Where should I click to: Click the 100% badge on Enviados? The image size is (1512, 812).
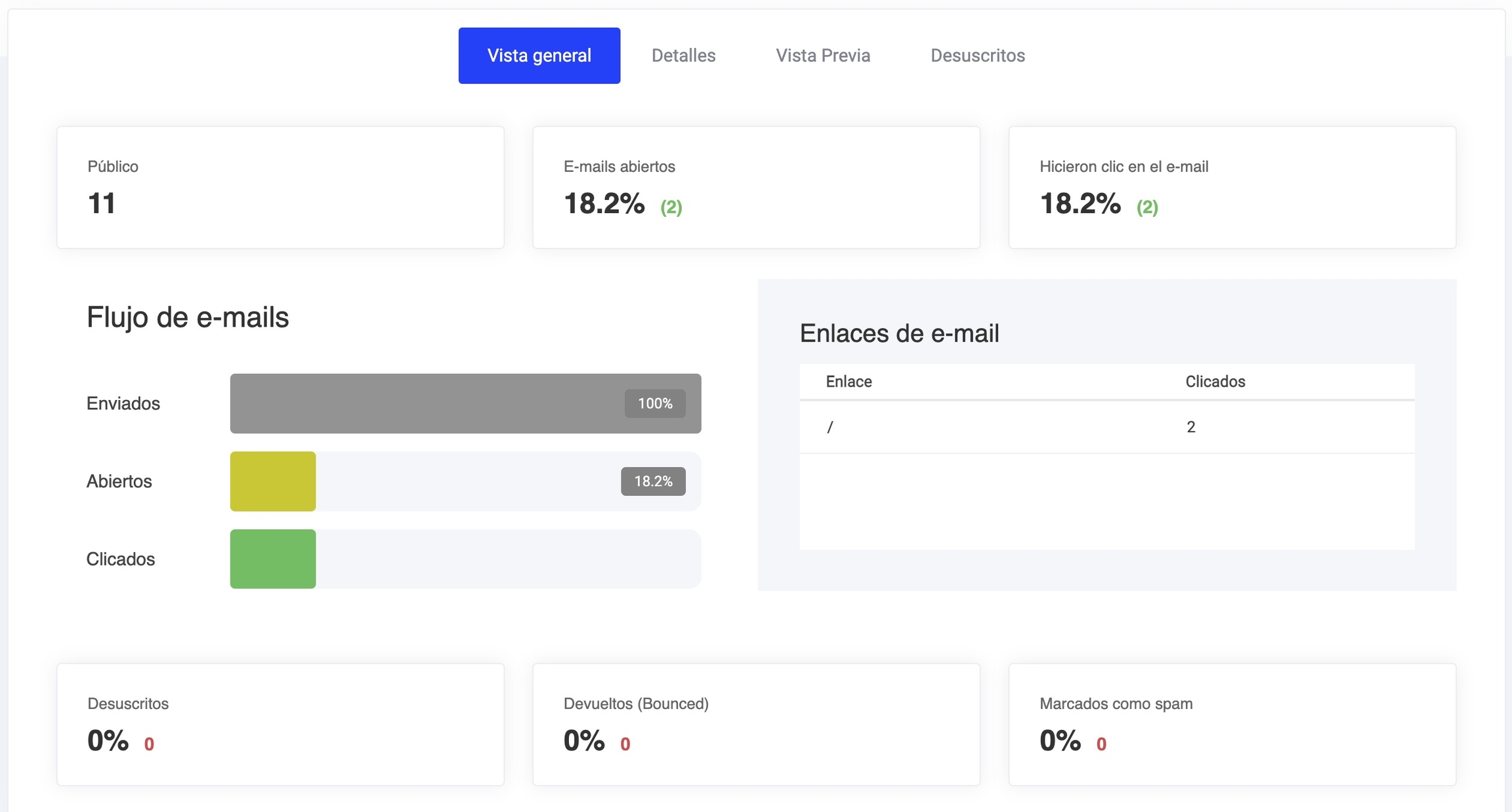pyautogui.click(x=654, y=403)
